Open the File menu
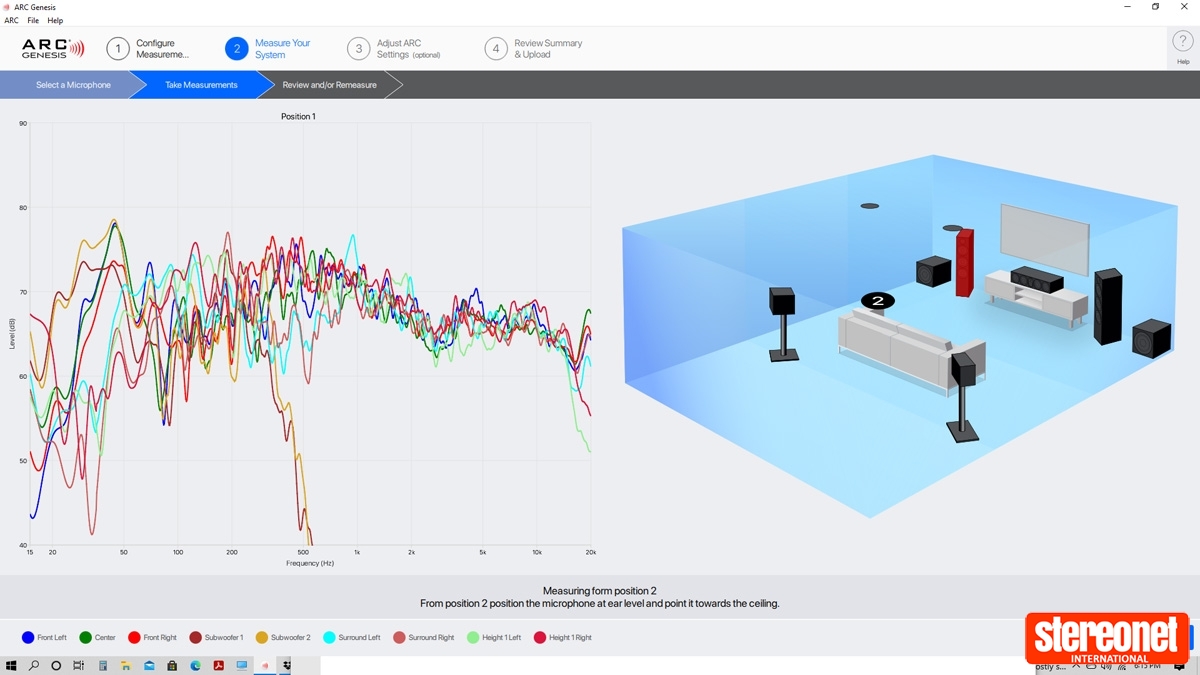Image resolution: width=1200 pixels, height=675 pixels. pos(33,20)
